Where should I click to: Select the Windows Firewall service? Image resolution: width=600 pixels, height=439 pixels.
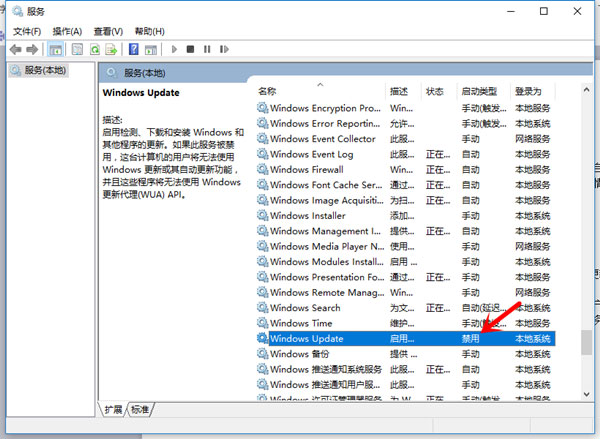tap(406, 170)
